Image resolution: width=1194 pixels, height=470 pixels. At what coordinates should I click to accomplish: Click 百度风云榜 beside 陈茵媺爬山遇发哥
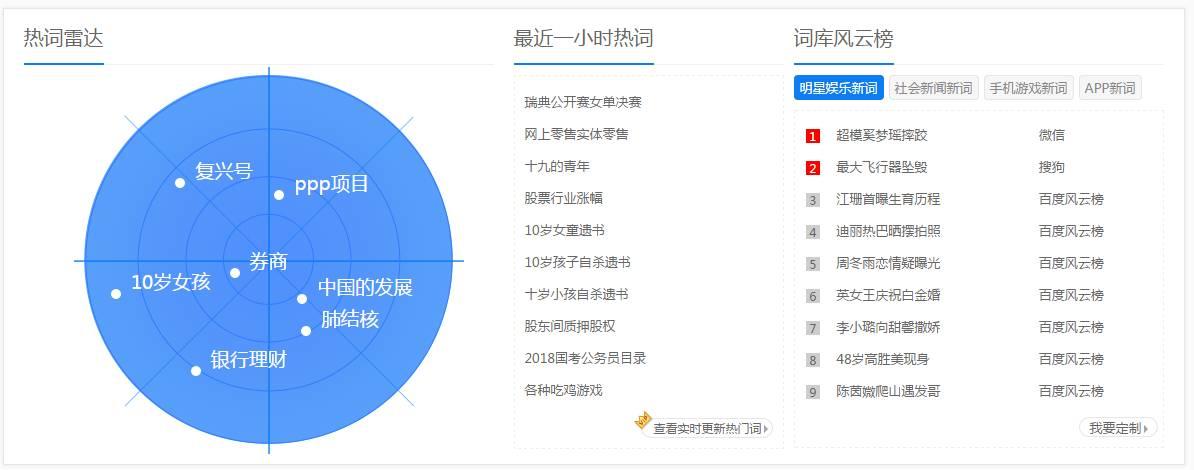coord(1071,392)
